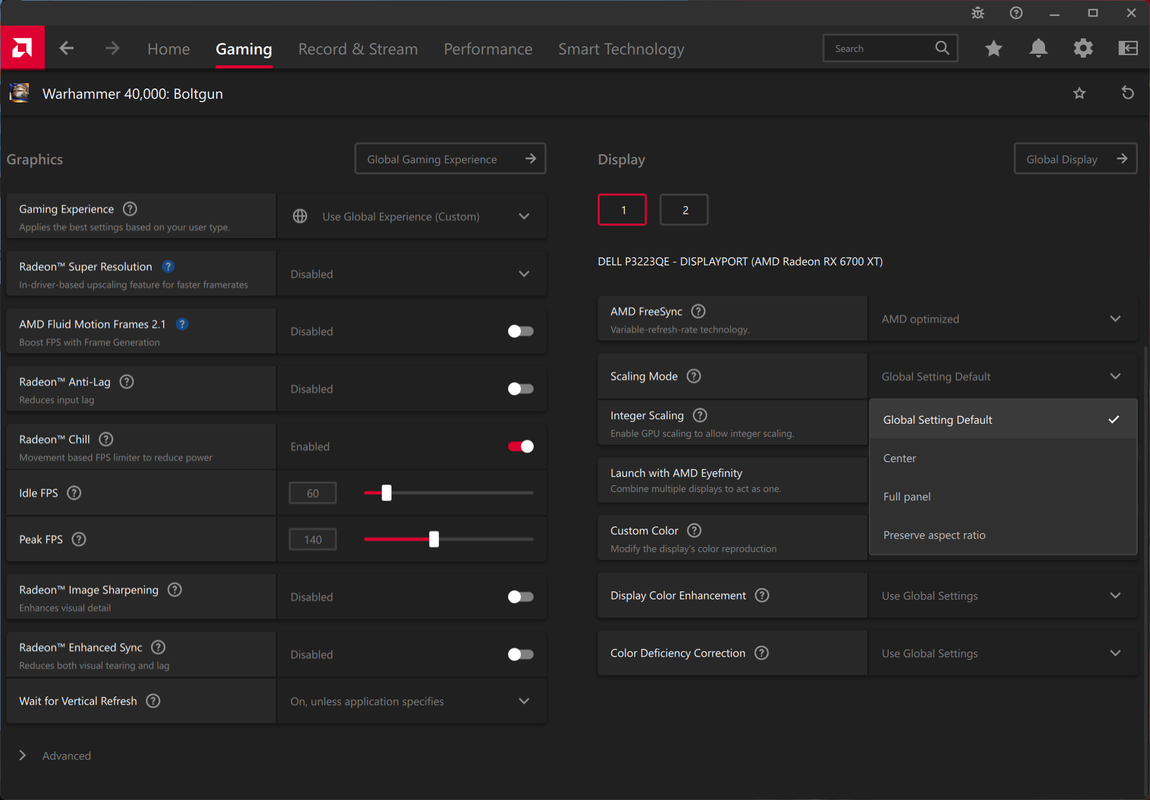This screenshot has height=800, width=1150.
Task: Show help for AMD FreeSync
Action: (698, 312)
